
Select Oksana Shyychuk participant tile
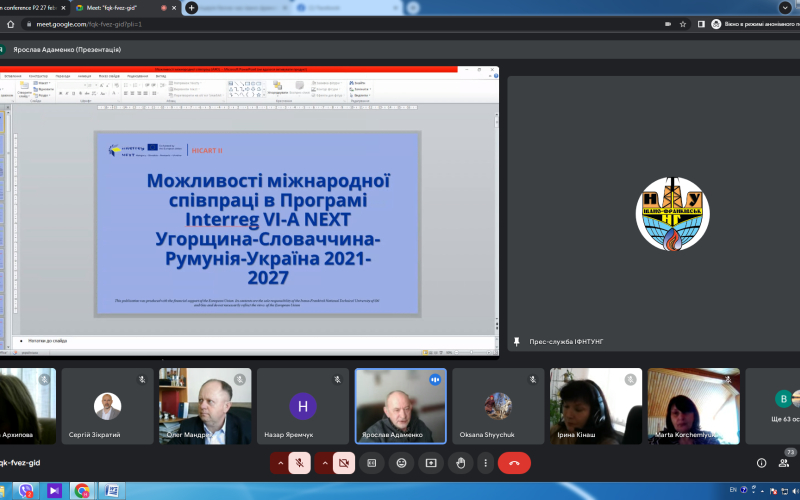[x=498, y=406]
